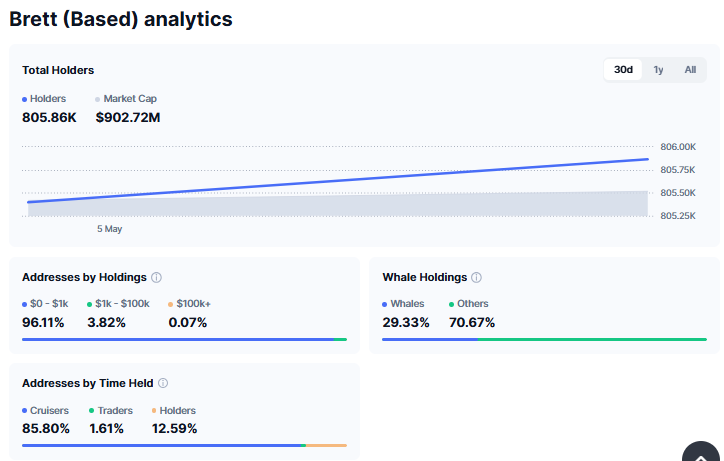Click the blue Cruisers segment of Time Held bar

click(x=161, y=445)
